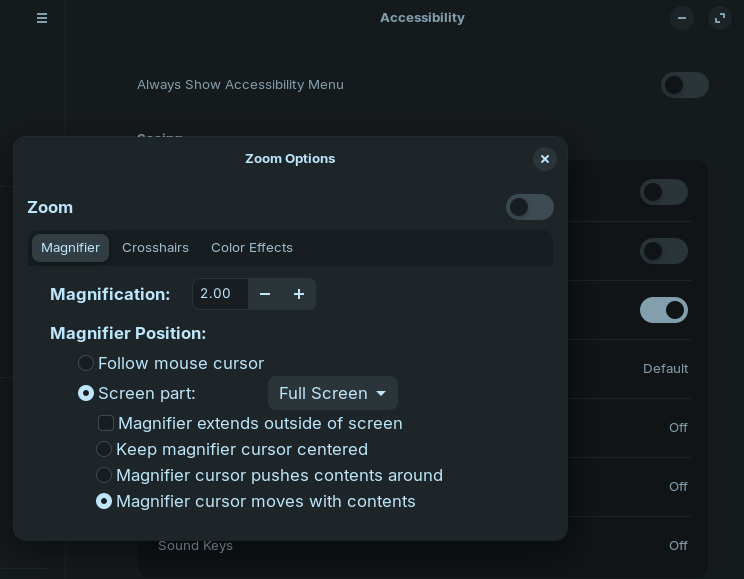Open the Full Screen dropdown
This screenshot has height=579, width=744.
[332, 393]
